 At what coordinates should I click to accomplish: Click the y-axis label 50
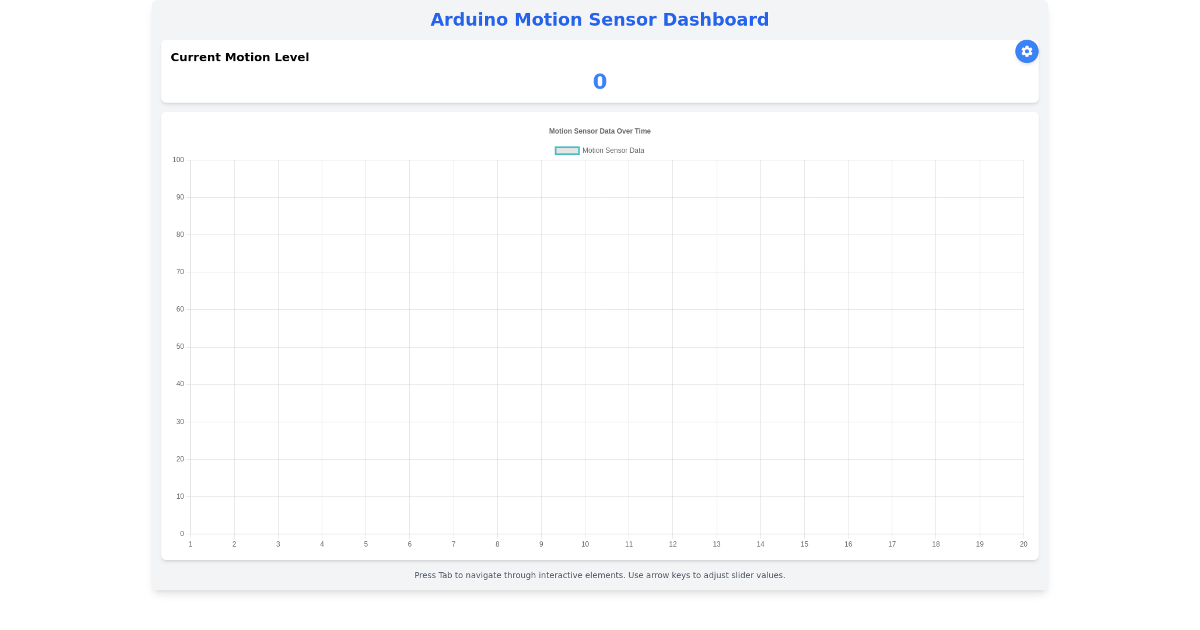point(179,346)
